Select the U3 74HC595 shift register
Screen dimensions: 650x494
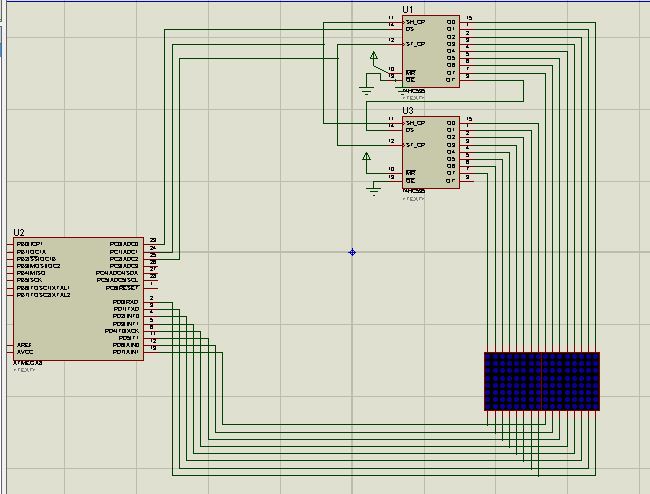tap(431, 153)
